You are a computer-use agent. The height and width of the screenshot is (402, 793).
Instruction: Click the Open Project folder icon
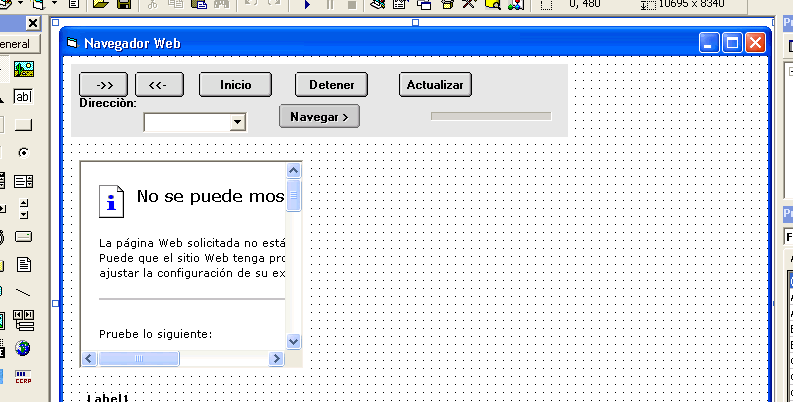101,5
